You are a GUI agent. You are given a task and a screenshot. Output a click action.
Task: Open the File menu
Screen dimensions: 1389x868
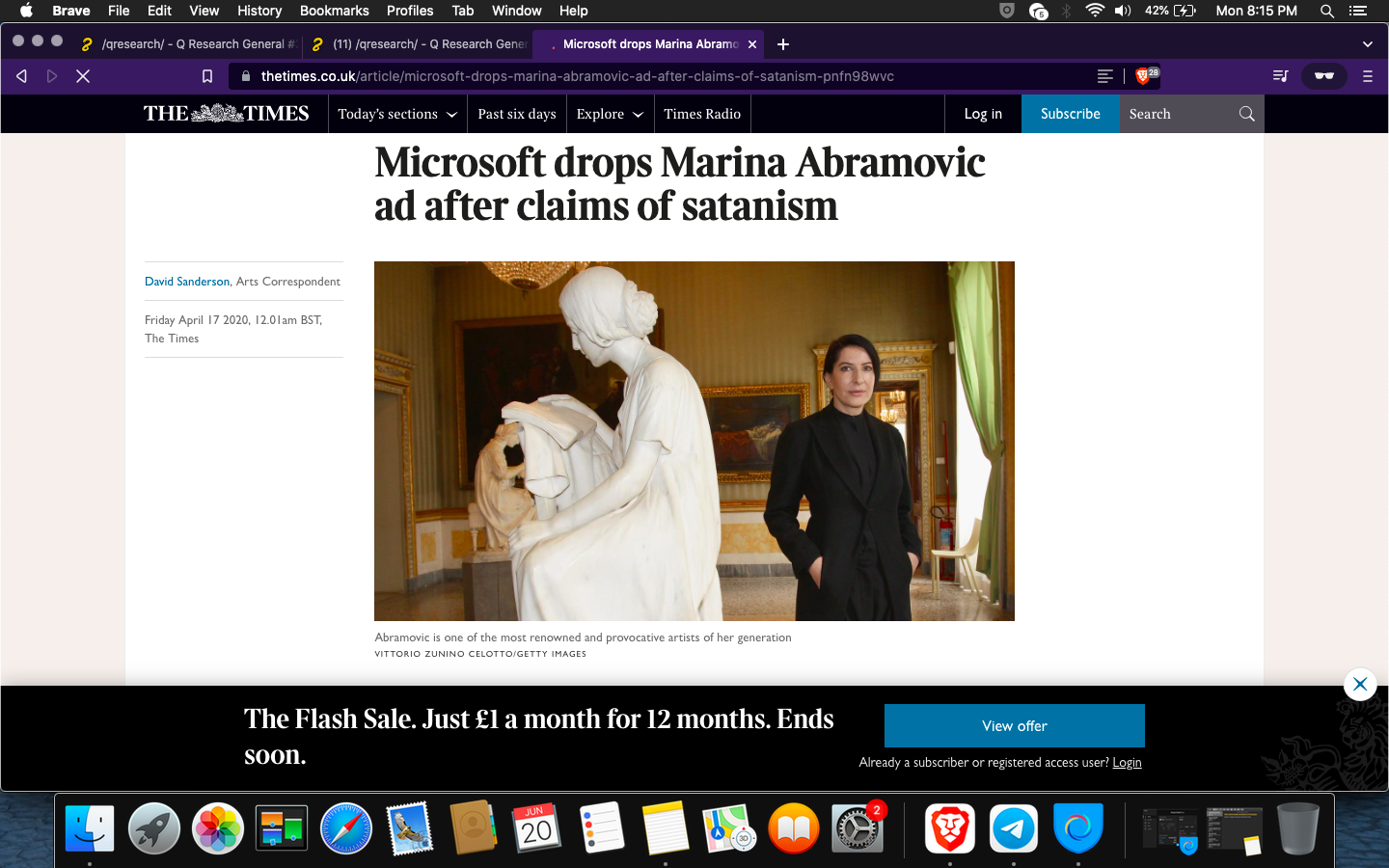point(119,11)
